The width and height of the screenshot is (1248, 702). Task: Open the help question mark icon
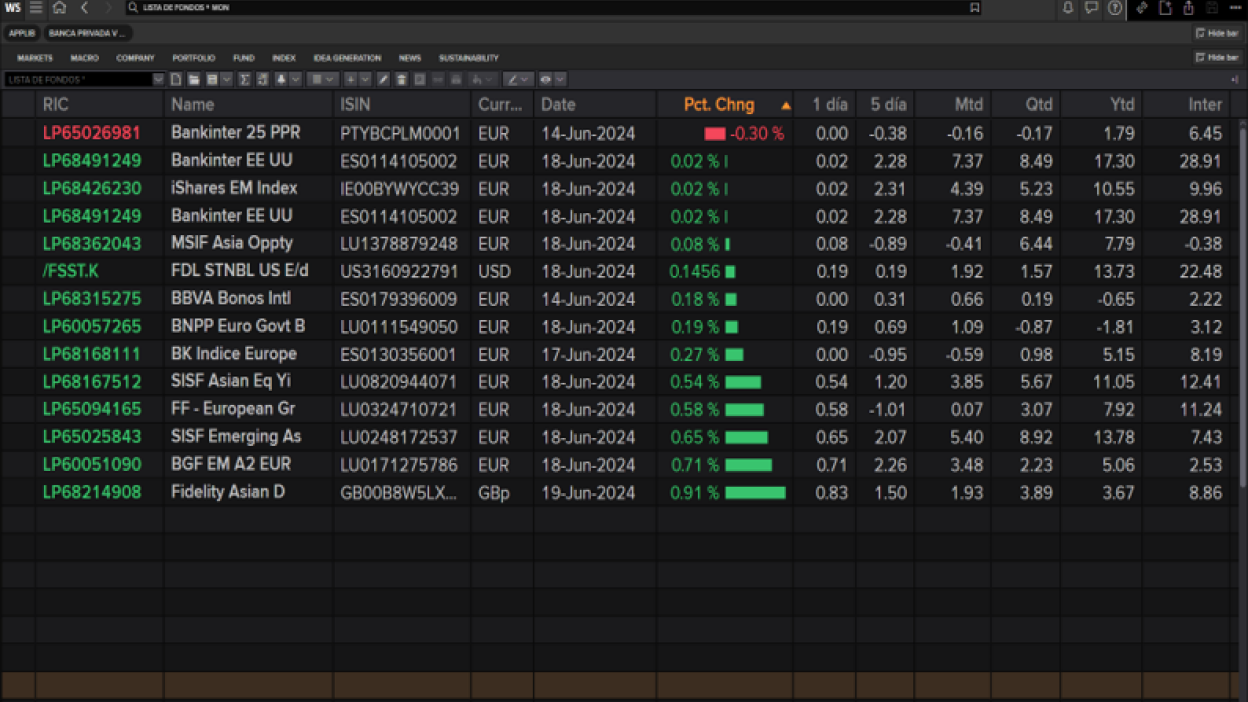click(1114, 8)
